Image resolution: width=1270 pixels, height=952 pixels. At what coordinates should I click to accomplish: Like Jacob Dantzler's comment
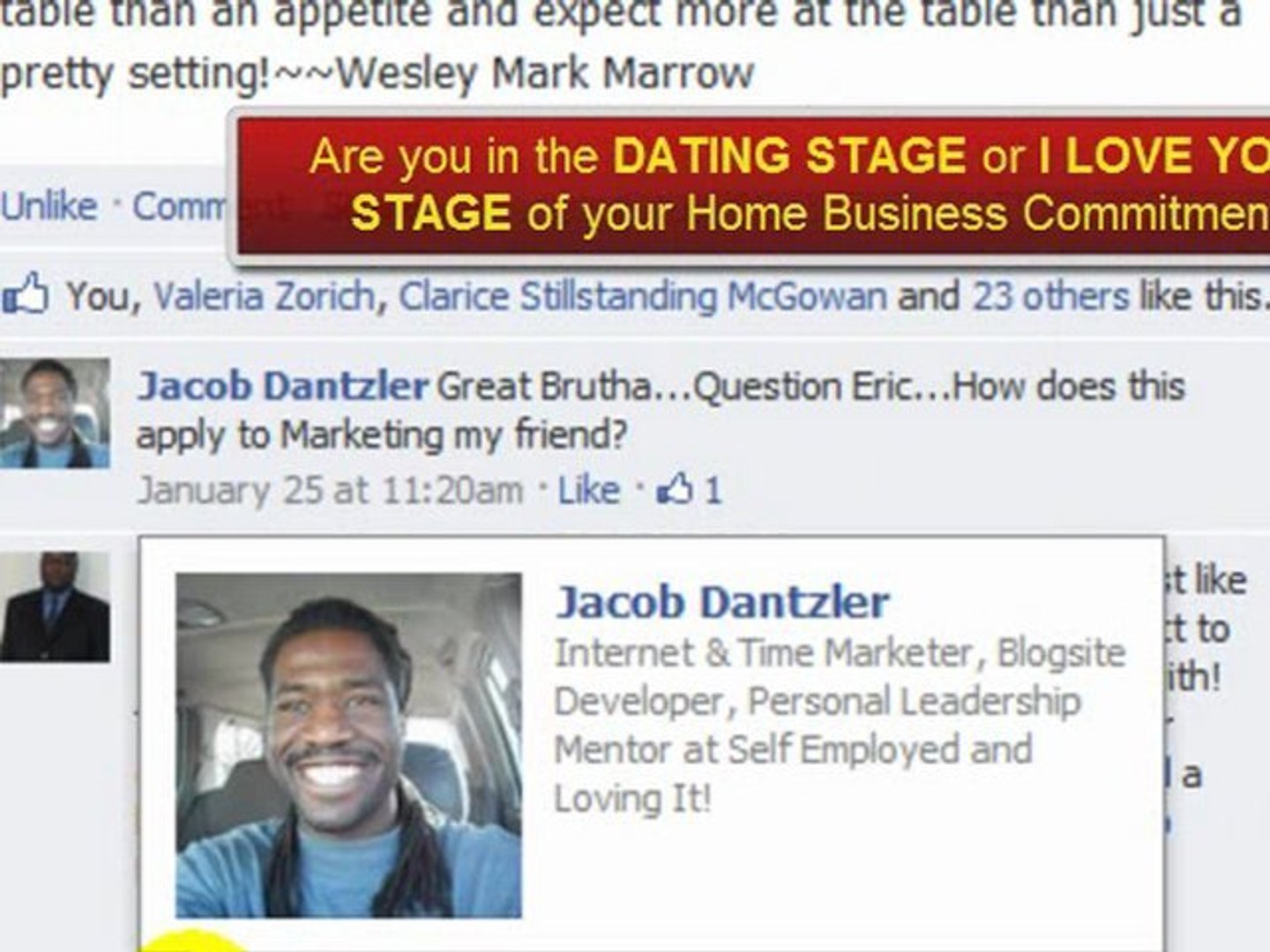pyautogui.click(x=588, y=489)
